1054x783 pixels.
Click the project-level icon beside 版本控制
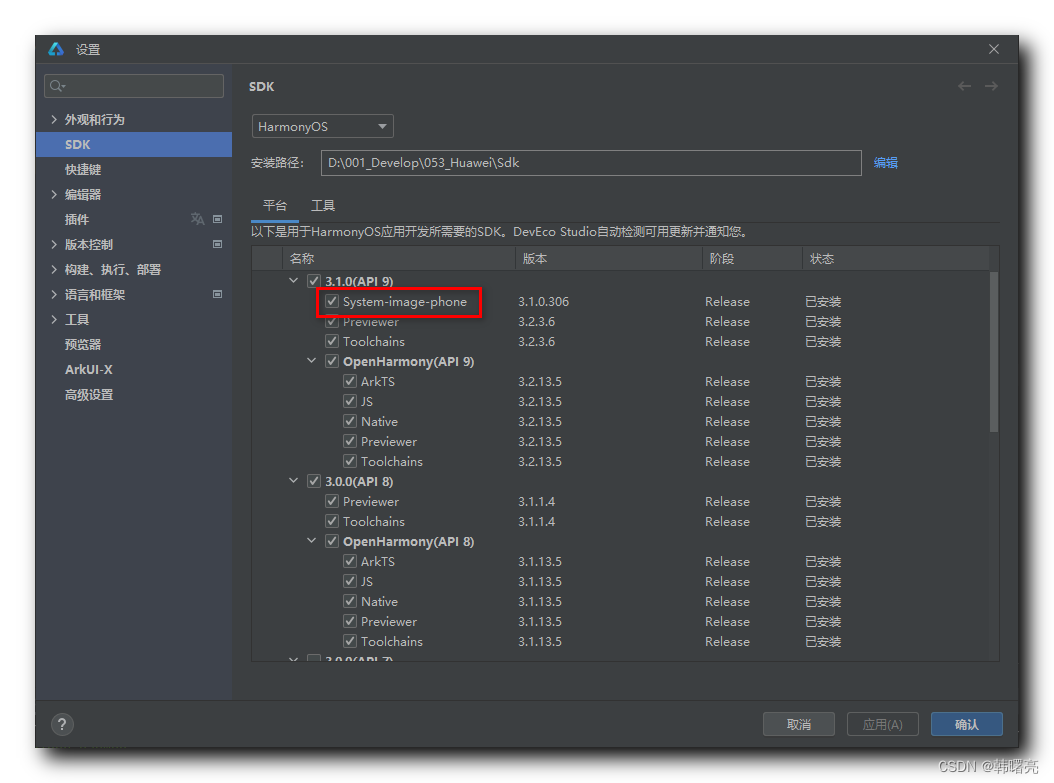click(217, 244)
